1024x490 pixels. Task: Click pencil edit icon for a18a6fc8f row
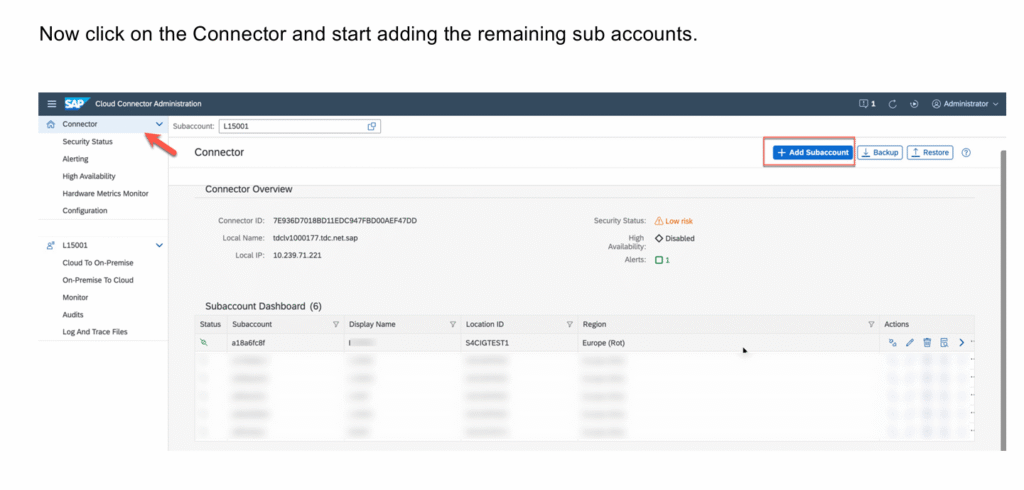(910, 342)
